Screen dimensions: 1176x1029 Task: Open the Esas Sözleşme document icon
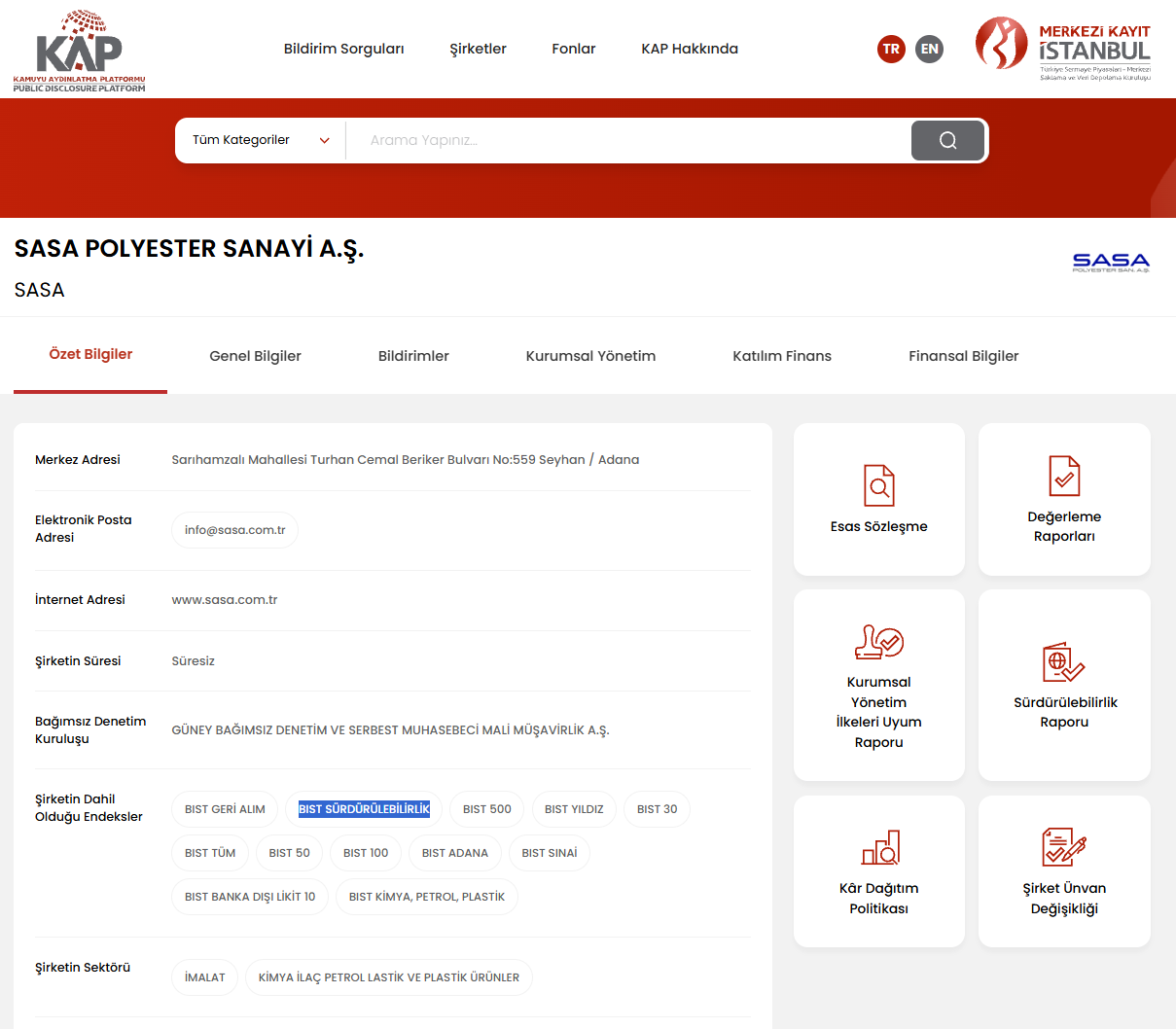[878, 485]
